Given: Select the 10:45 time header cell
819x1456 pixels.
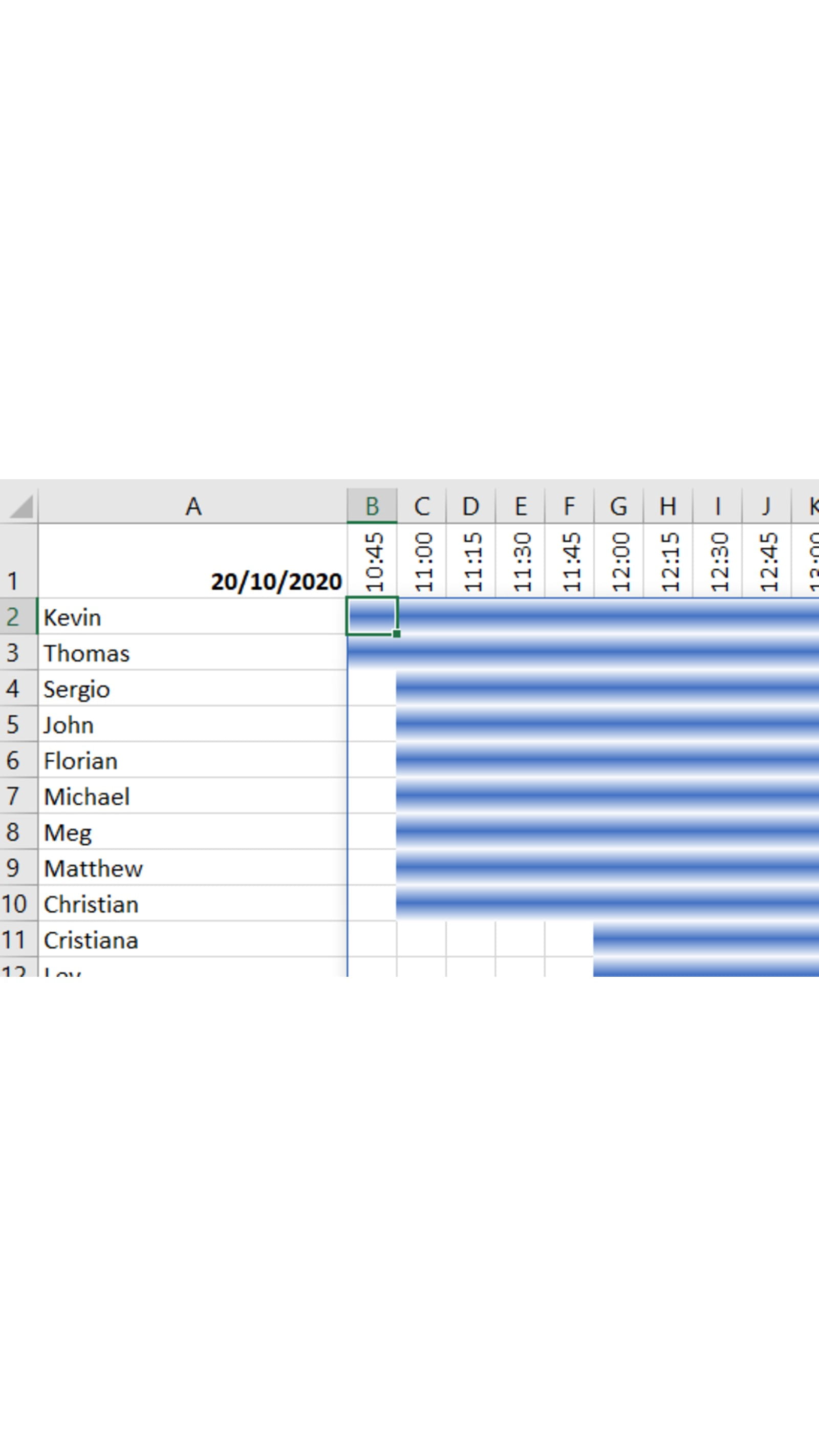Looking at the screenshot, I should [372, 561].
